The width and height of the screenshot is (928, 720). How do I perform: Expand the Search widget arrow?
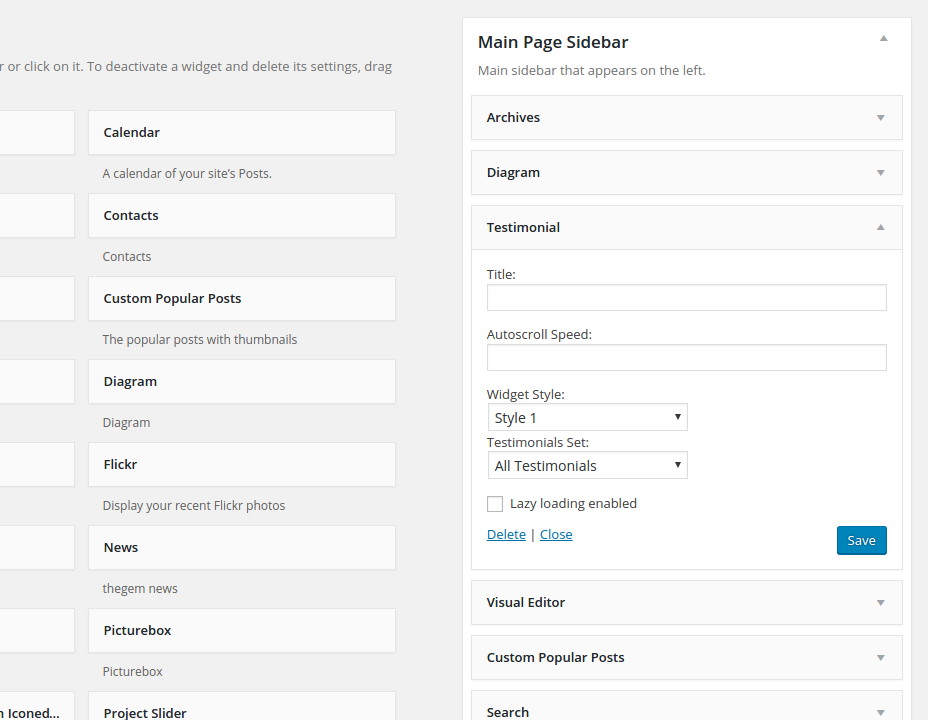pos(880,712)
